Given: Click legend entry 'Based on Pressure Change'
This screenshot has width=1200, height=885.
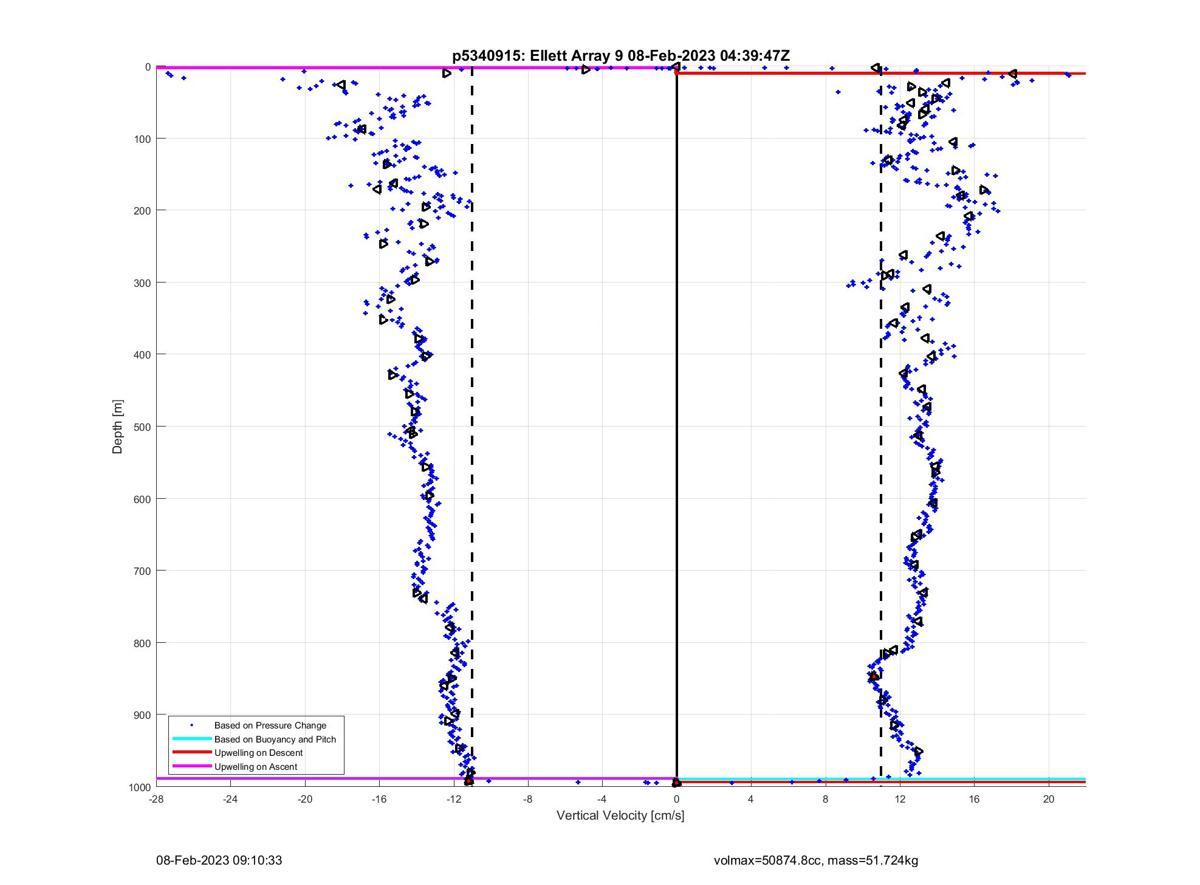Looking at the screenshot, I should click(x=270, y=725).
